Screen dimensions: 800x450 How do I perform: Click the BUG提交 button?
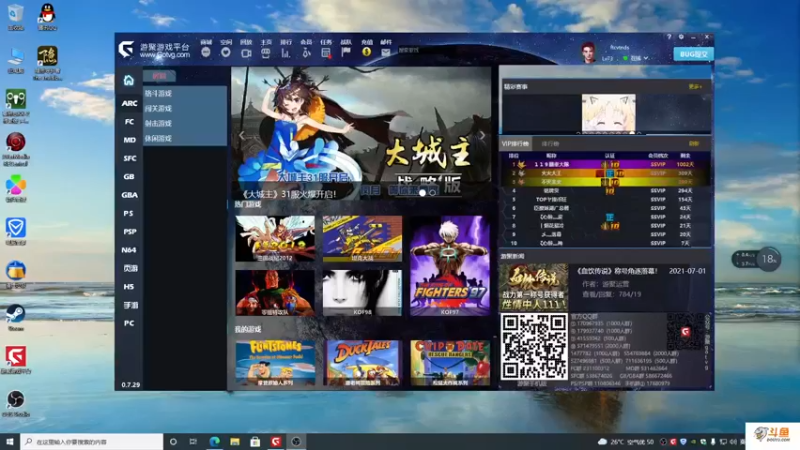pyautogui.click(x=693, y=54)
